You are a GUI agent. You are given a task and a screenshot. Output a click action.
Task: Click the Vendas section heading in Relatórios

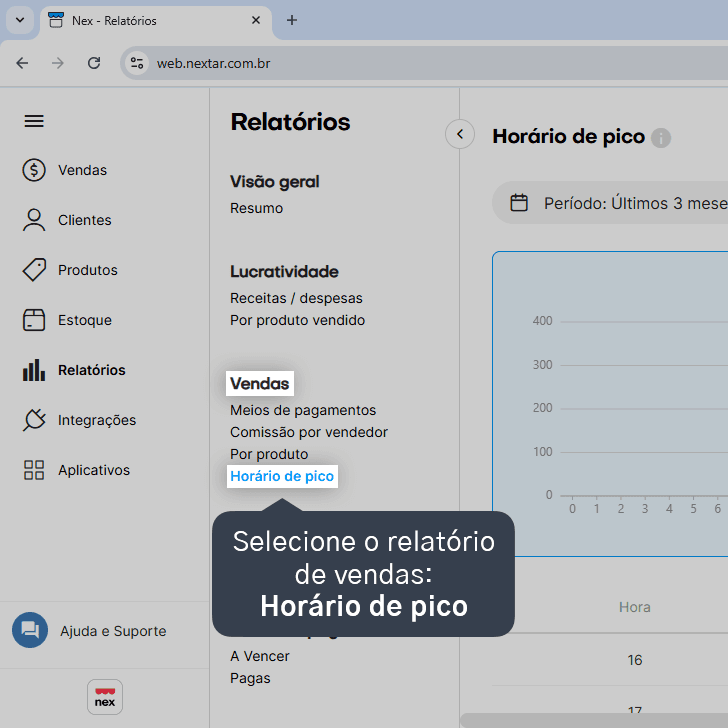tap(260, 384)
